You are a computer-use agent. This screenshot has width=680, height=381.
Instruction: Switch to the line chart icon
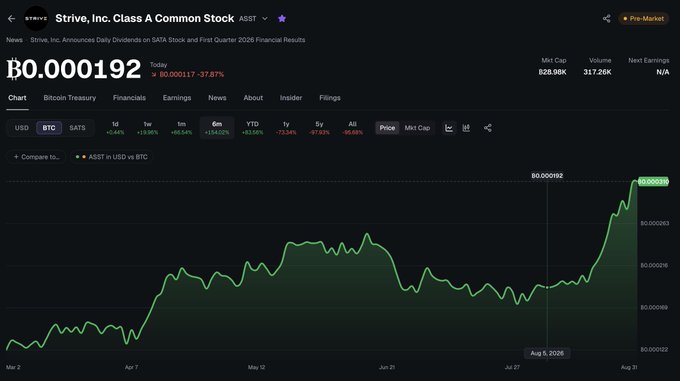449,128
